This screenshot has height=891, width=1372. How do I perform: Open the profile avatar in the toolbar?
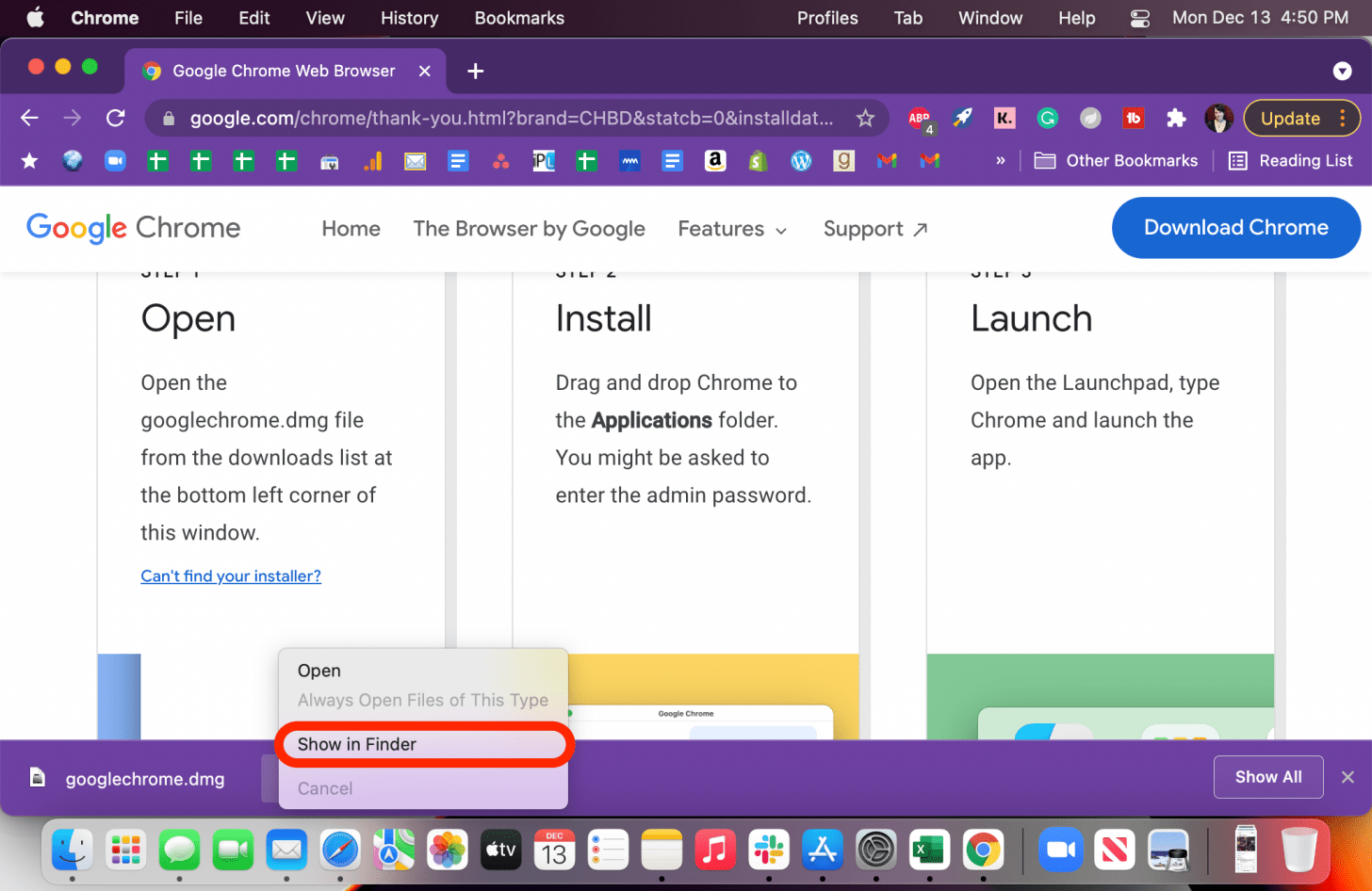(x=1218, y=118)
